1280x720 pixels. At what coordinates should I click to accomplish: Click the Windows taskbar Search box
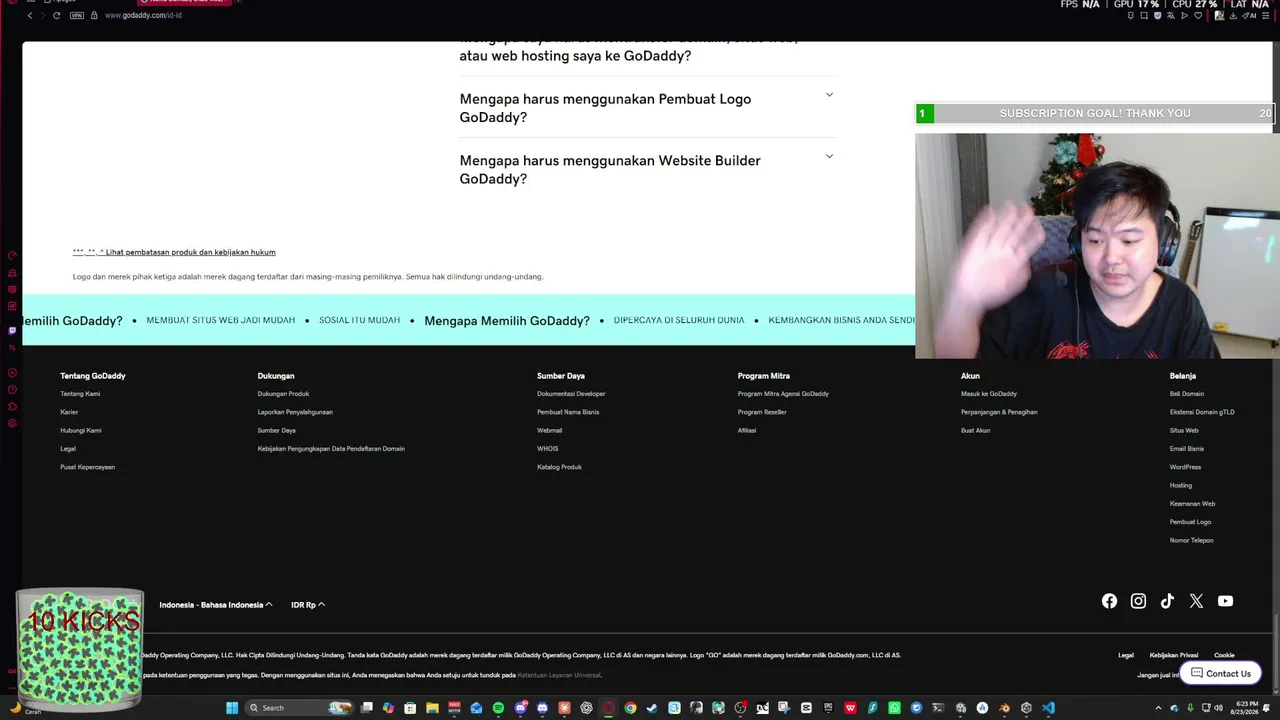[x=300, y=708]
